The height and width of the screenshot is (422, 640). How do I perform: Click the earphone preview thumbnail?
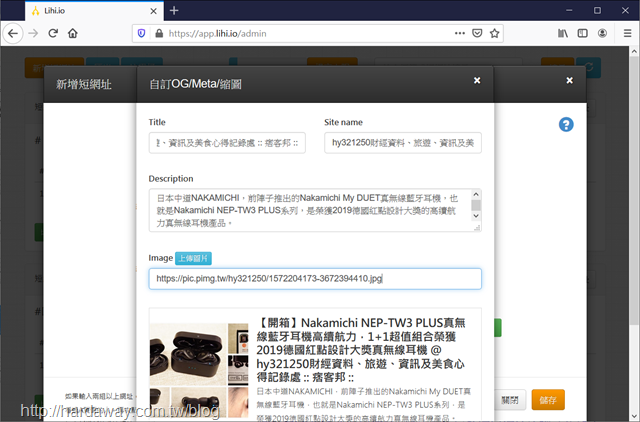click(x=199, y=371)
